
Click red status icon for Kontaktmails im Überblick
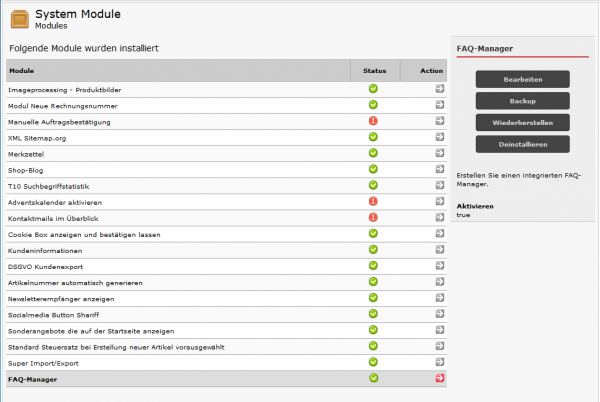point(373,217)
